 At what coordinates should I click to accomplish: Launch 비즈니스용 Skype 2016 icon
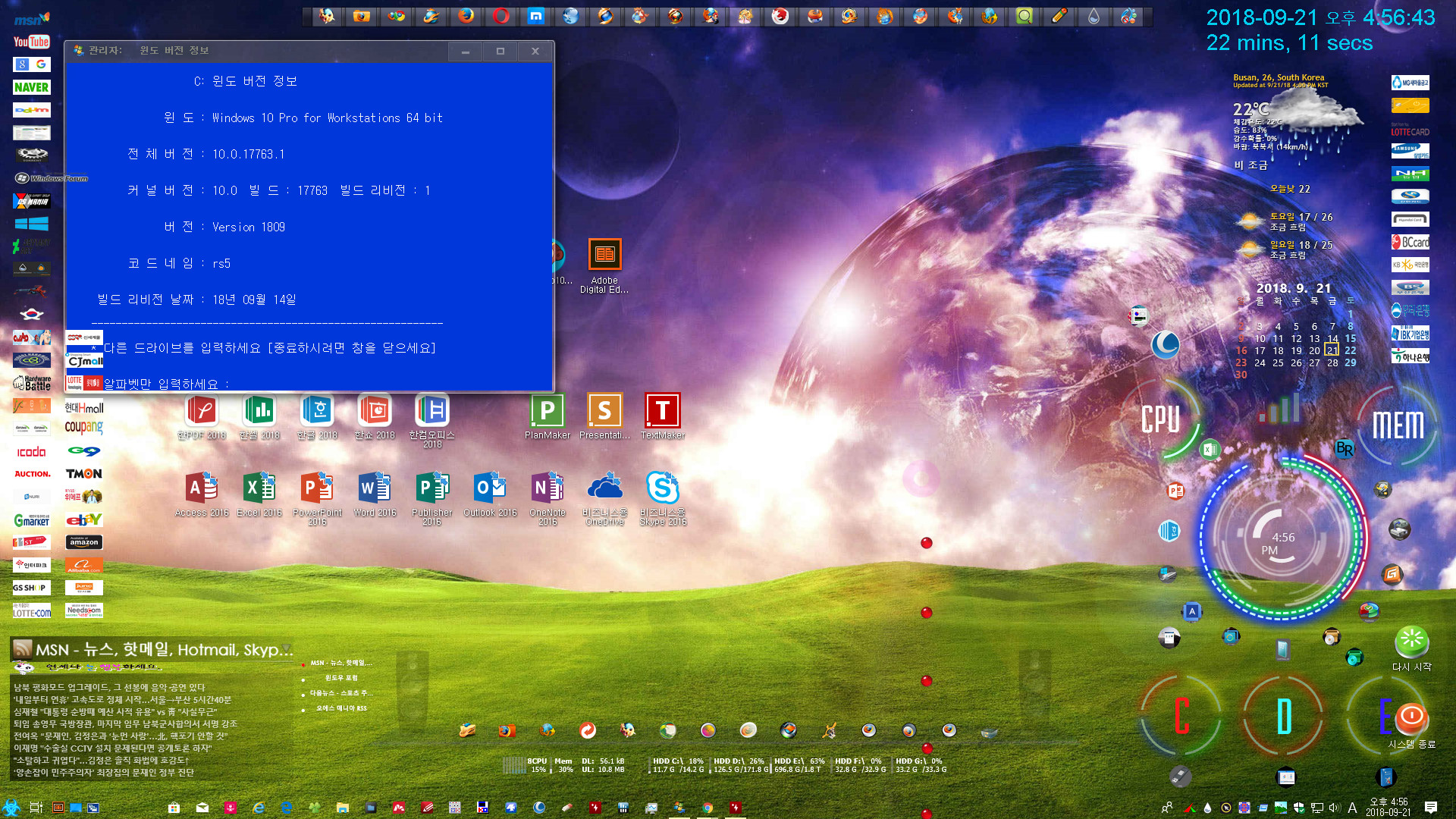click(663, 498)
